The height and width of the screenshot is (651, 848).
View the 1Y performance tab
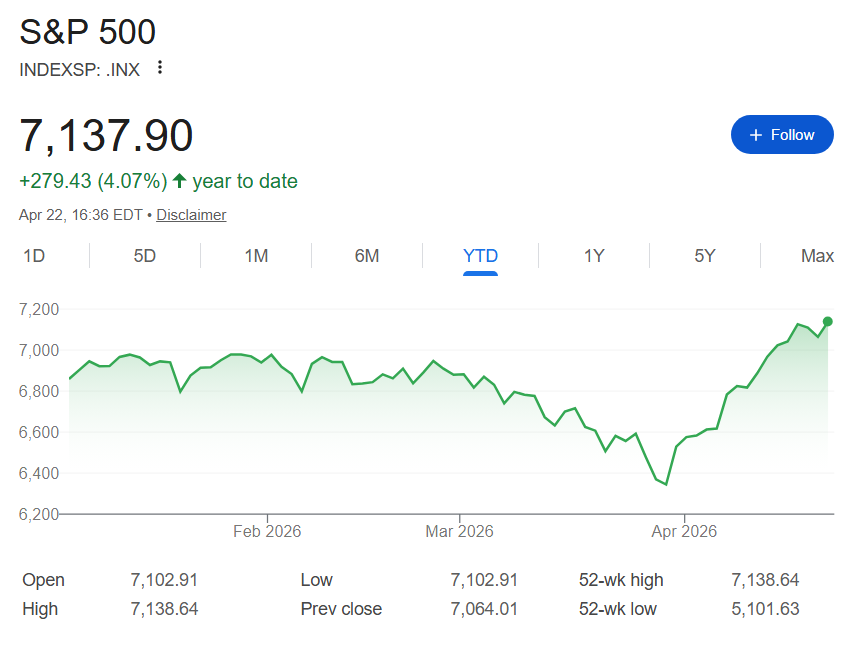pos(594,255)
